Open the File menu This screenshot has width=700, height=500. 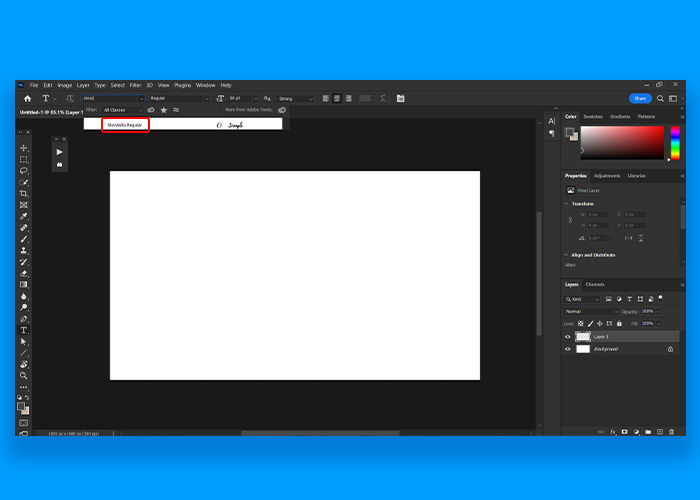click(34, 85)
